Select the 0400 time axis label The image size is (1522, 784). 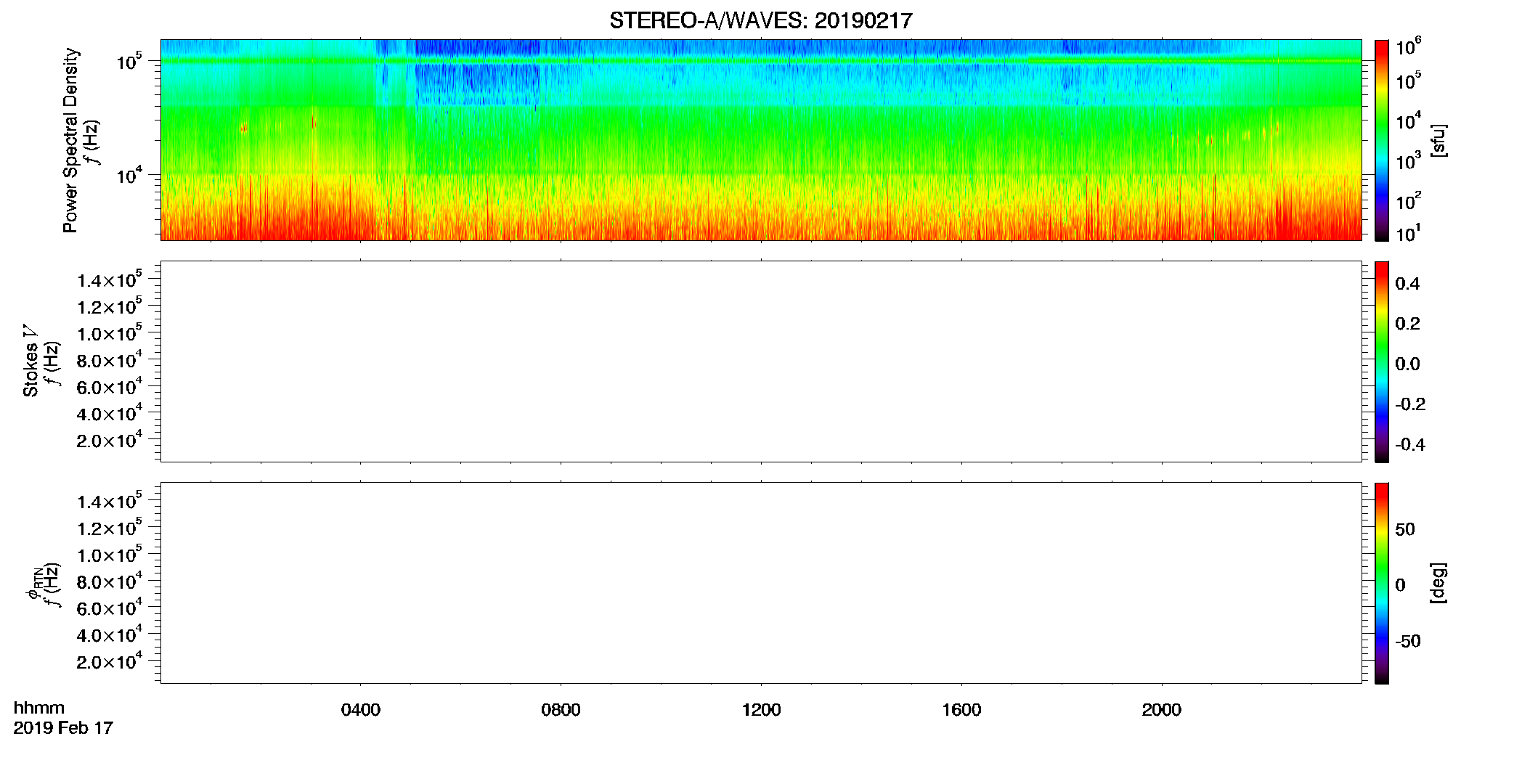361,710
